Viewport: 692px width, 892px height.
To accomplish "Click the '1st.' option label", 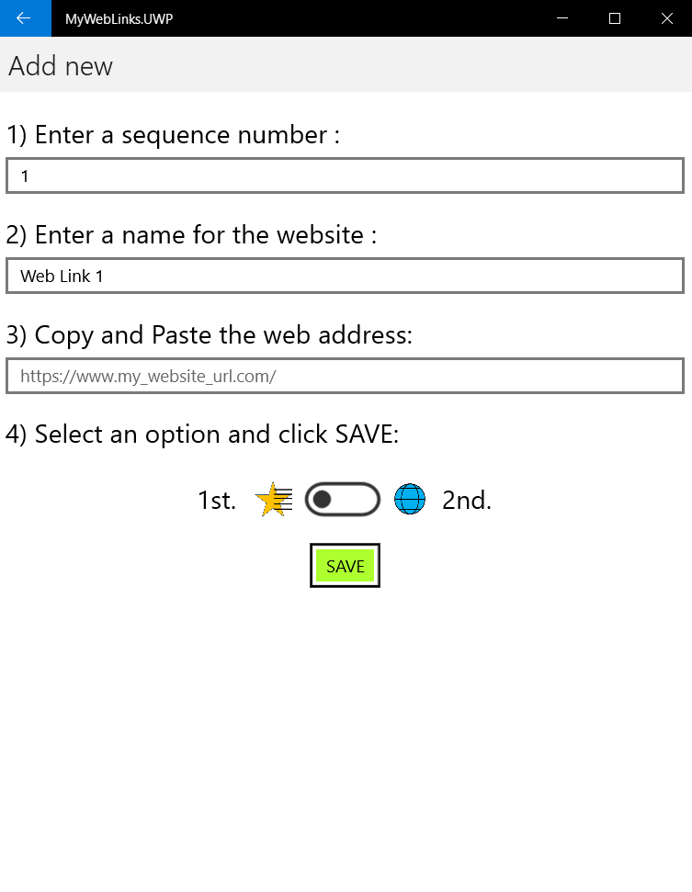I will tap(217, 500).
